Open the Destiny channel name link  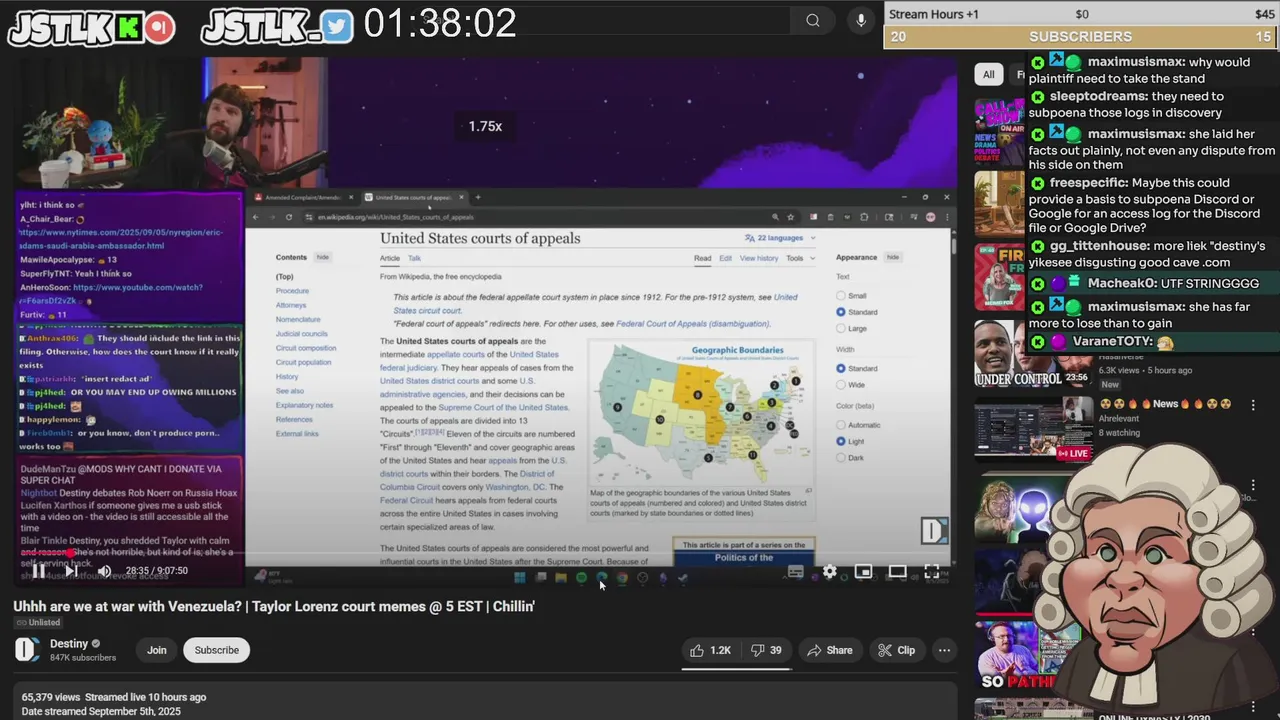click(69, 644)
